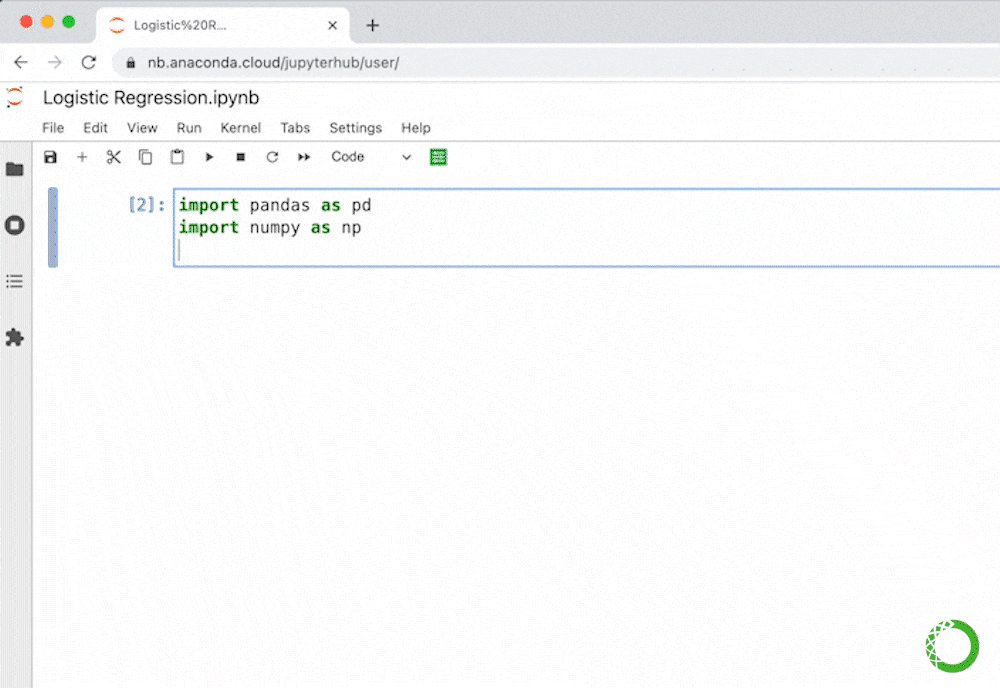Paste cell from clipboard

(177, 157)
